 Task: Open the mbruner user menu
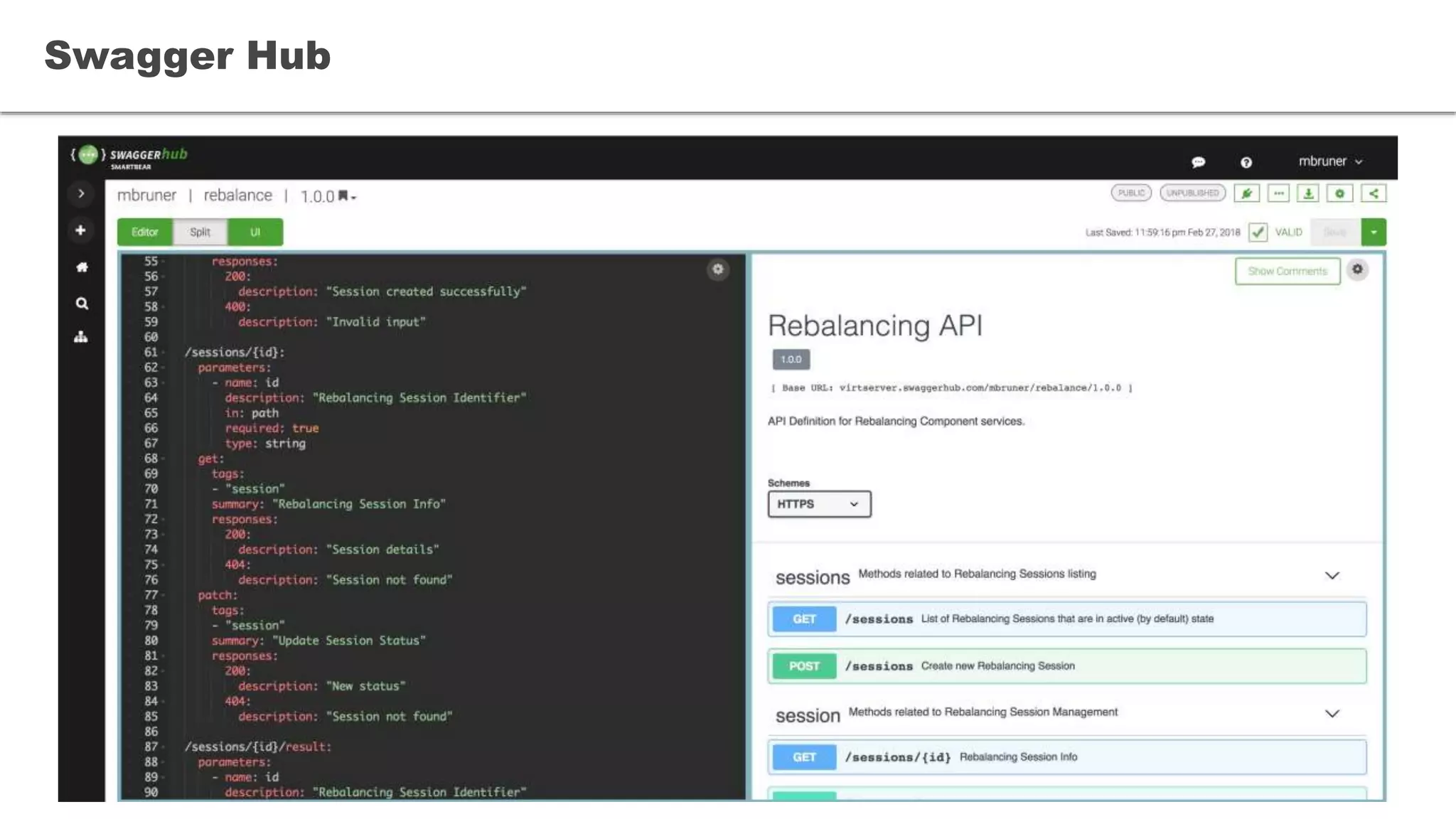tap(1329, 161)
